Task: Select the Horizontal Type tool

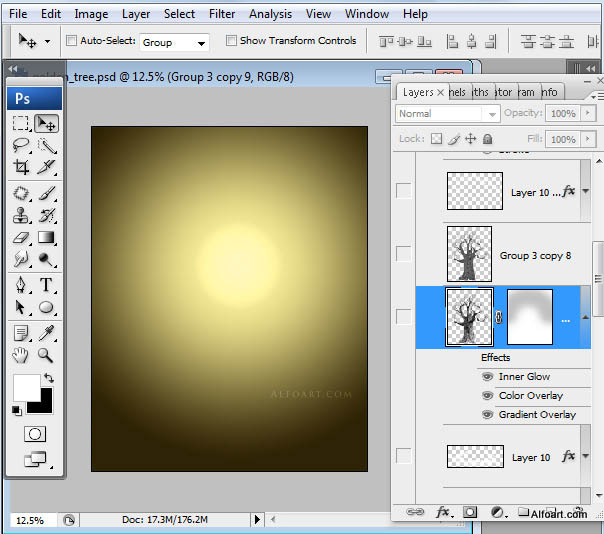Action: click(46, 285)
